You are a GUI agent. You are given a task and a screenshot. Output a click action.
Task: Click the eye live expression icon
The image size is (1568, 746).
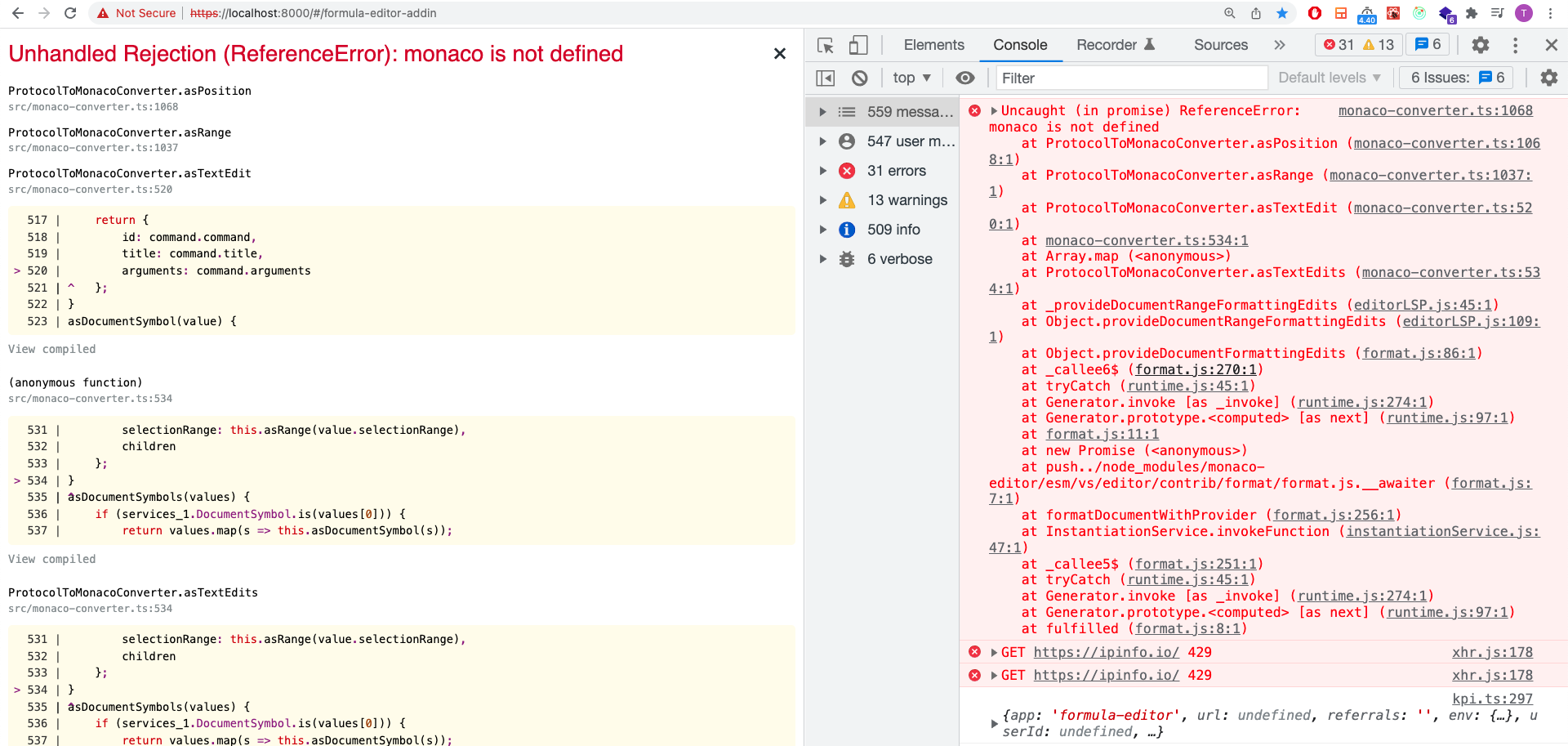pos(964,78)
